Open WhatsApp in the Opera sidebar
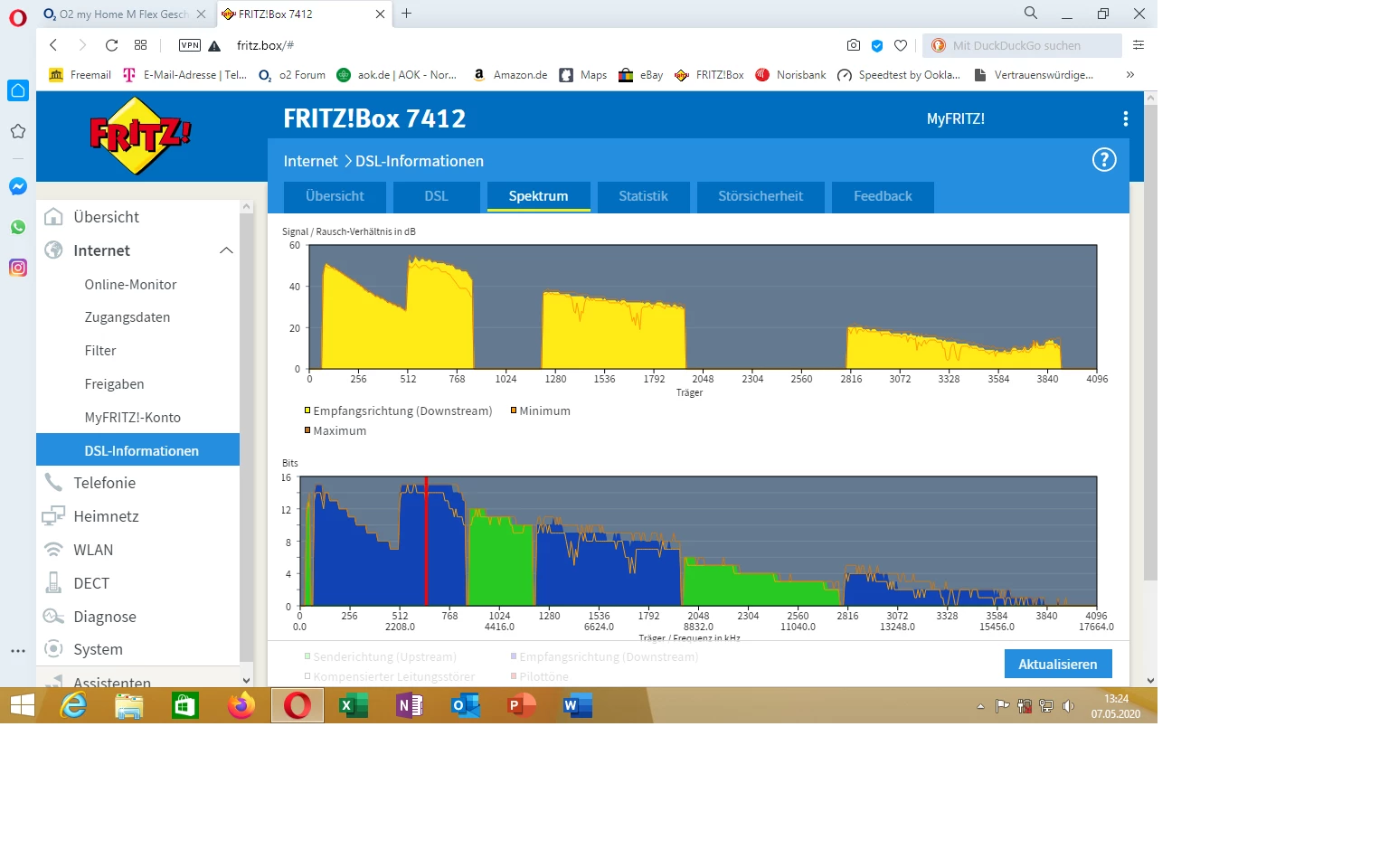This screenshot has width=1389, height=868. point(18,227)
